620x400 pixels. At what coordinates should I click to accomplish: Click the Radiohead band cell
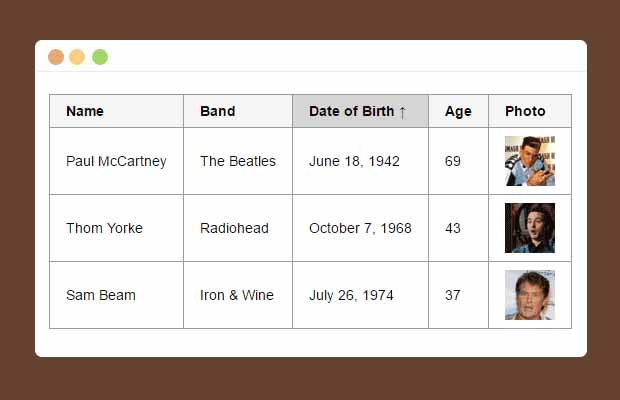pos(238,228)
